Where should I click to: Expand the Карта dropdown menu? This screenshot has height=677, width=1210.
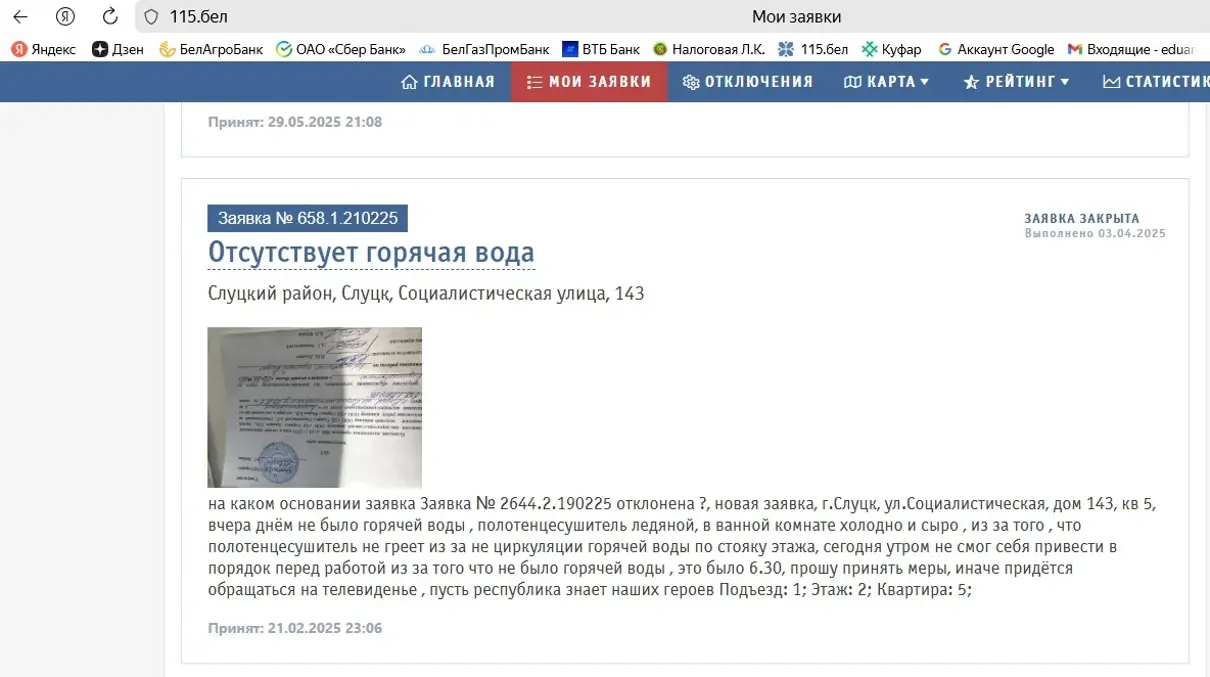point(887,82)
